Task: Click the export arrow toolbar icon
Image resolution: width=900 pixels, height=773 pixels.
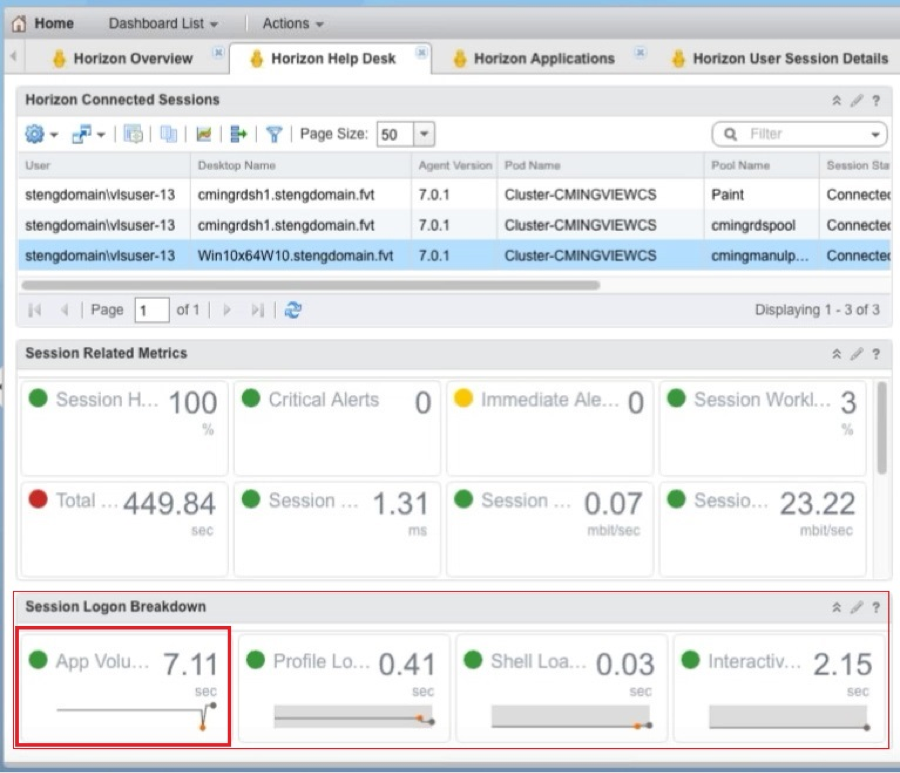Action: [238, 134]
